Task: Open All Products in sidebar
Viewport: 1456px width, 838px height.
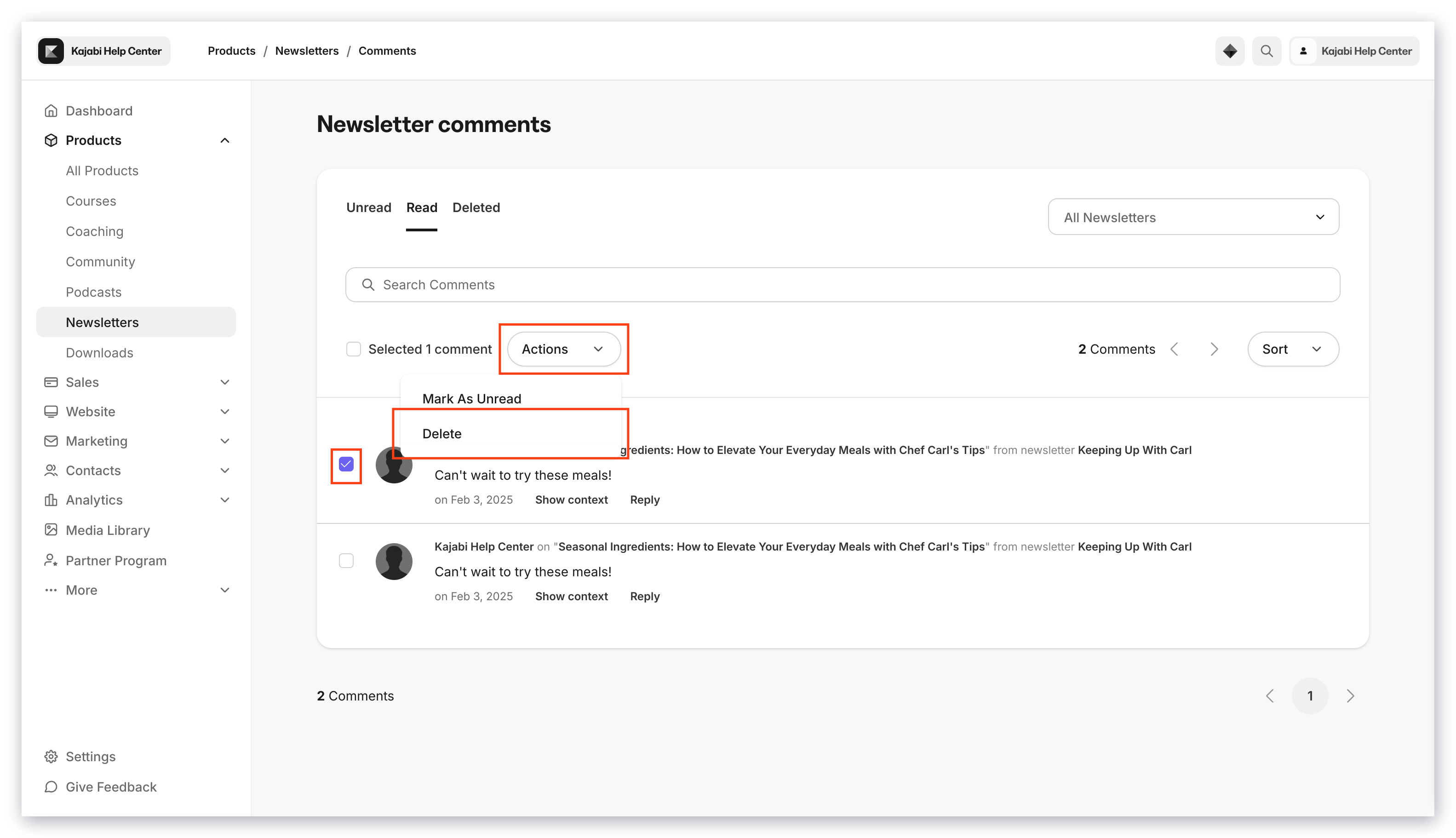Action: pos(102,170)
